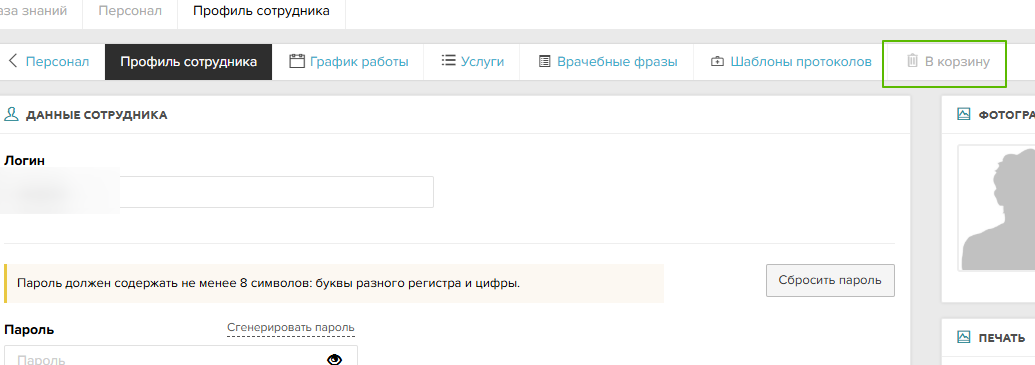
Task: Select the dark Профиль сотрудника menu item
Action: click(x=188, y=62)
